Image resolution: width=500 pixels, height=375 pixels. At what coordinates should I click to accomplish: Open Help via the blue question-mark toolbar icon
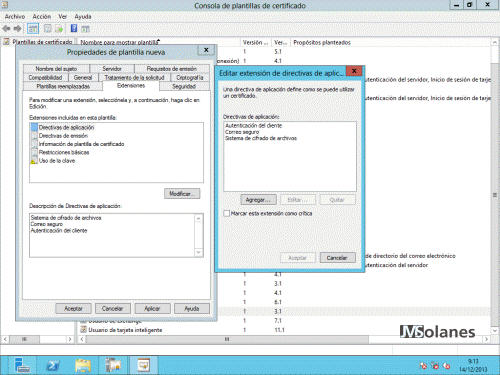74,29
